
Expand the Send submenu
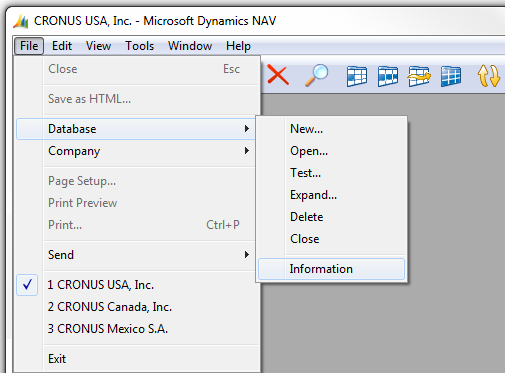tap(136, 255)
